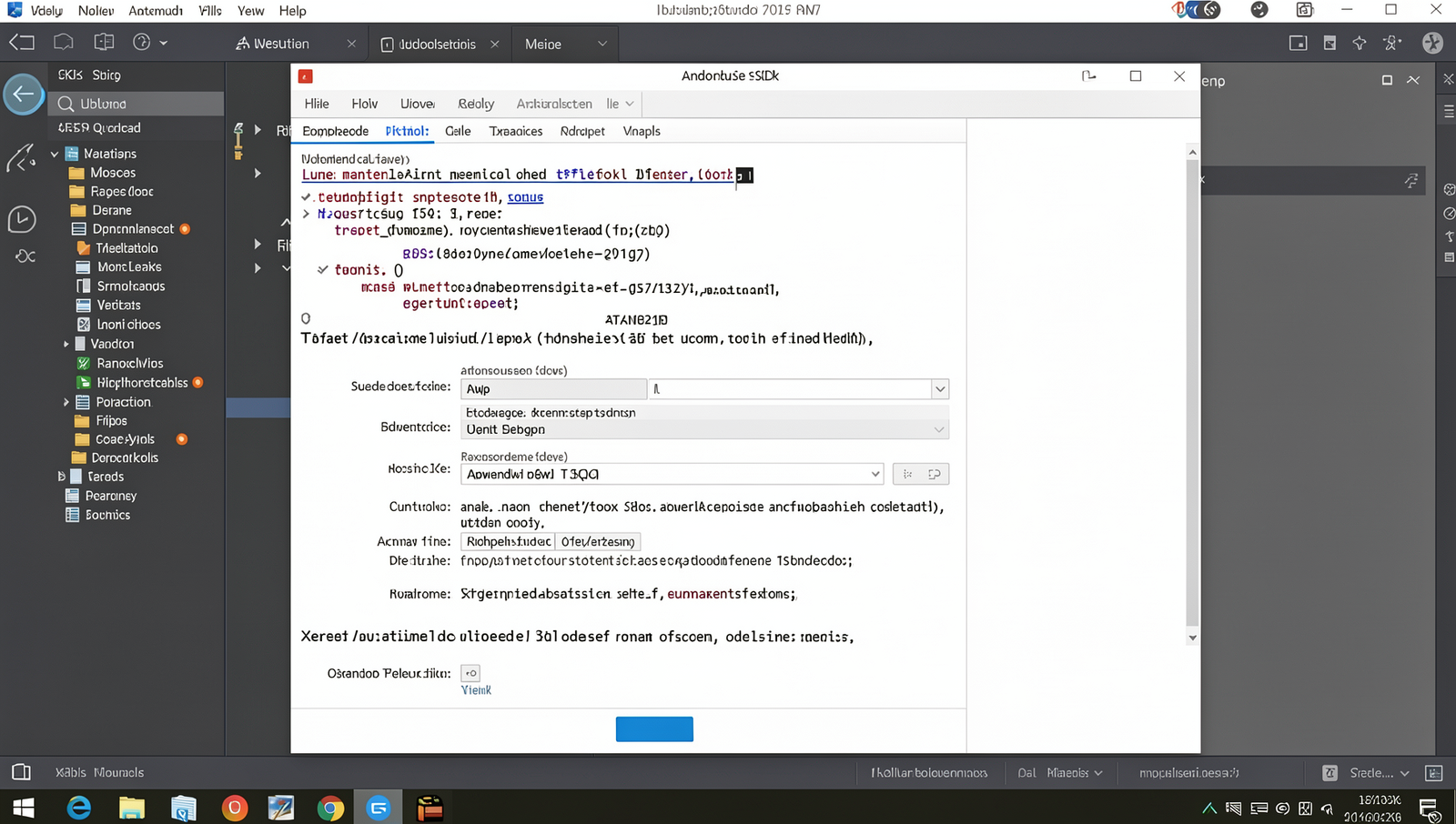Click the blue button at dialog bottom
Viewport: 1456px width, 824px height.
(x=654, y=729)
